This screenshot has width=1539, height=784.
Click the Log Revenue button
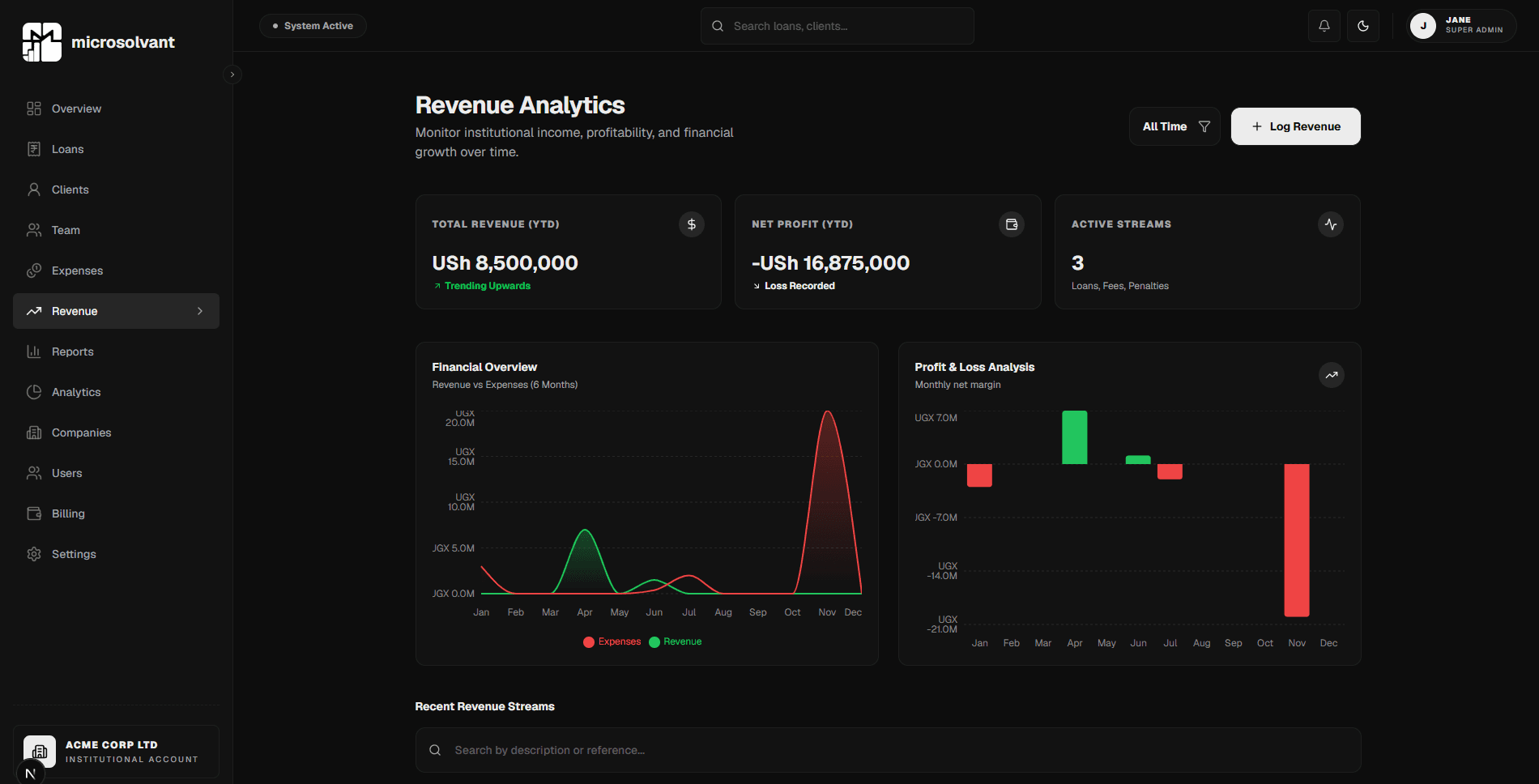point(1296,126)
